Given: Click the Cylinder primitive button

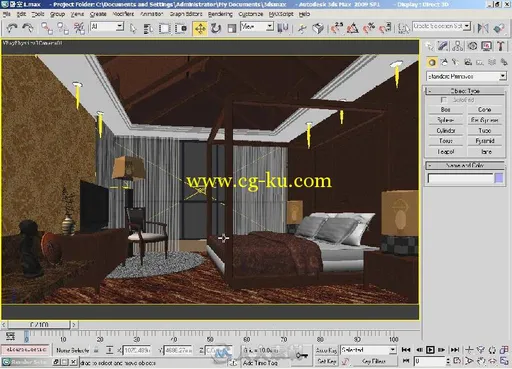Looking at the screenshot, I should pos(446,130).
